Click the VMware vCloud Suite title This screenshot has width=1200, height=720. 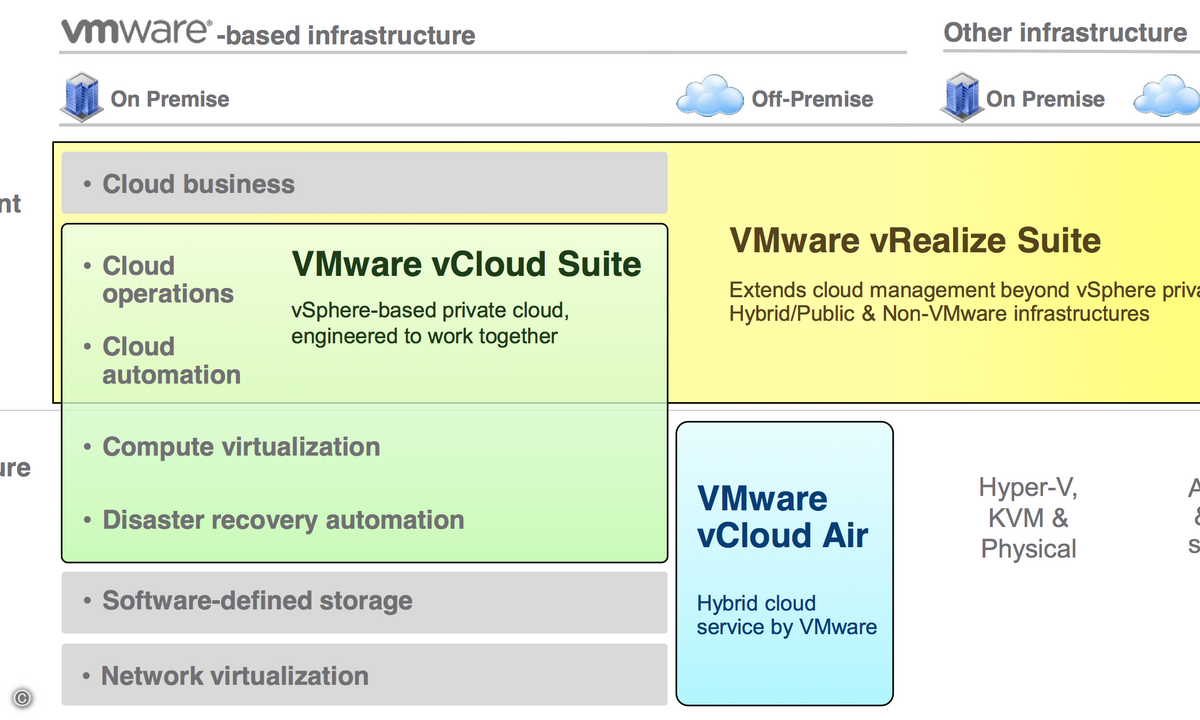point(466,265)
